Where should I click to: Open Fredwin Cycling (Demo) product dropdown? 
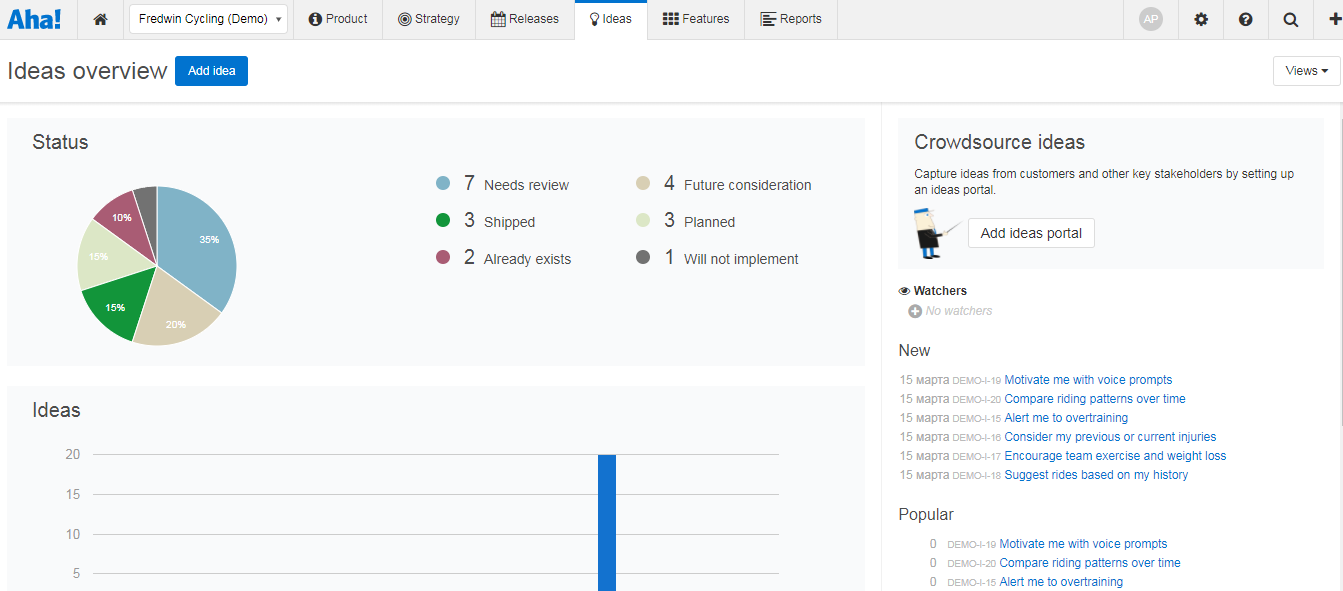point(208,19)
